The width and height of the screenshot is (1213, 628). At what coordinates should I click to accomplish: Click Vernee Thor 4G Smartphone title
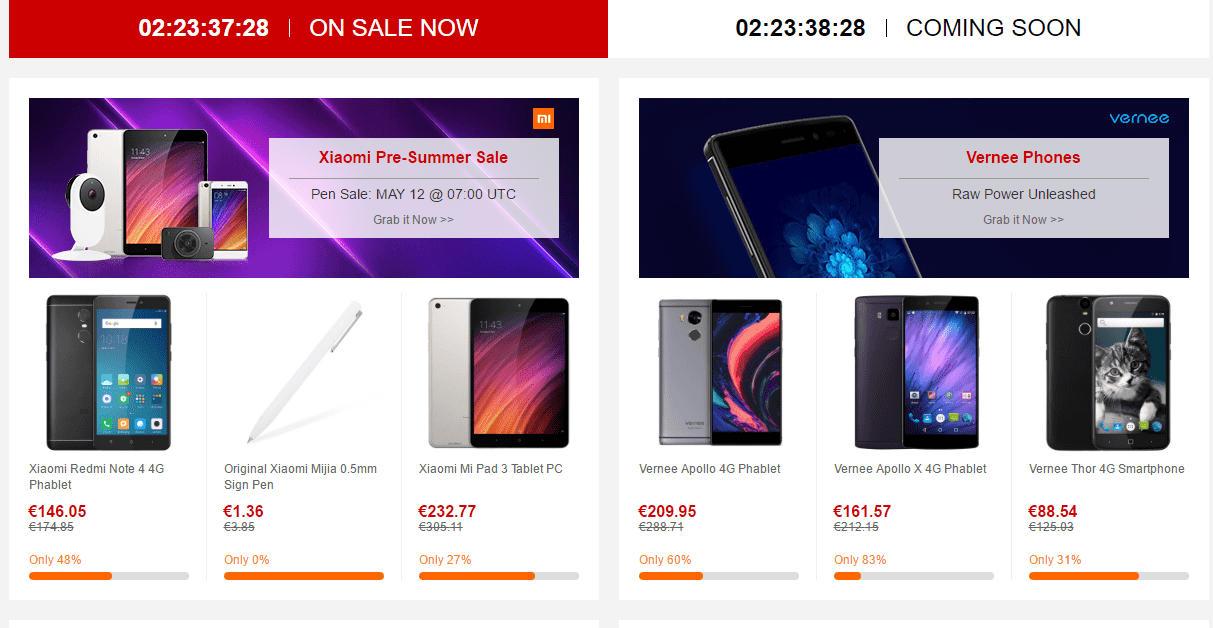1107,469
